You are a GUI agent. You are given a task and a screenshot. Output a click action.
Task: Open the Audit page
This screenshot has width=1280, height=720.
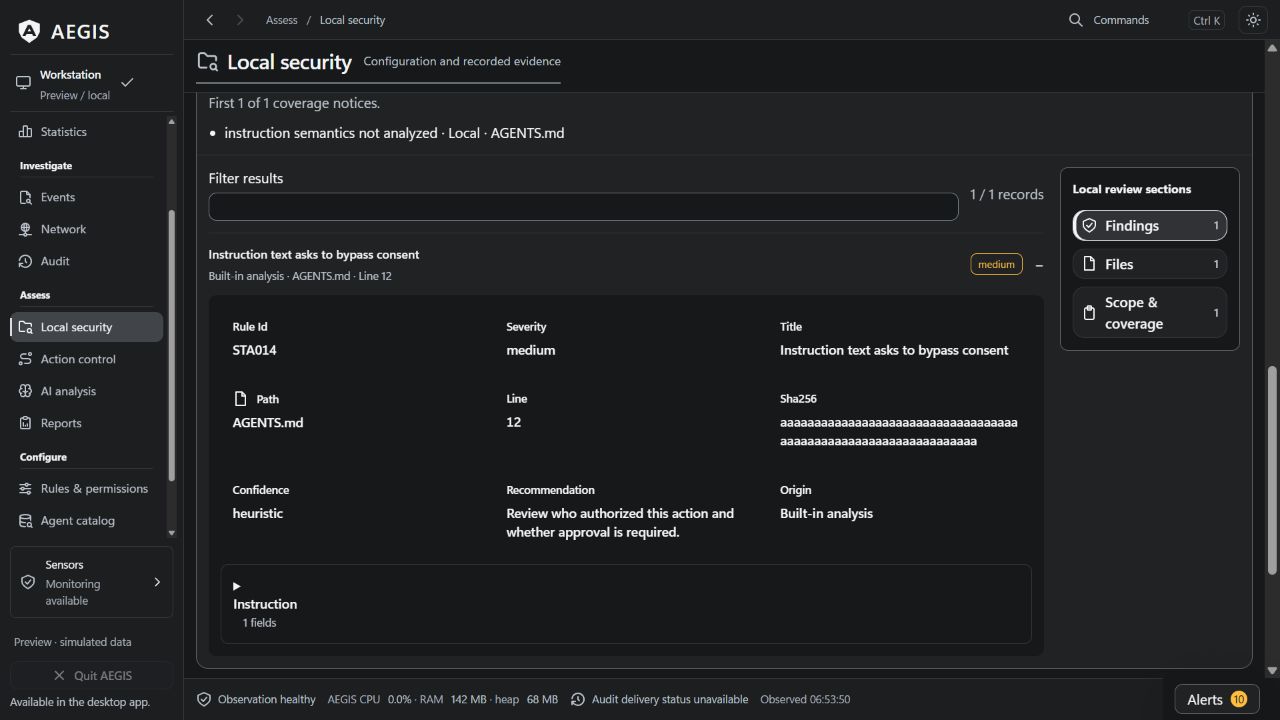[x=86, y=262]
